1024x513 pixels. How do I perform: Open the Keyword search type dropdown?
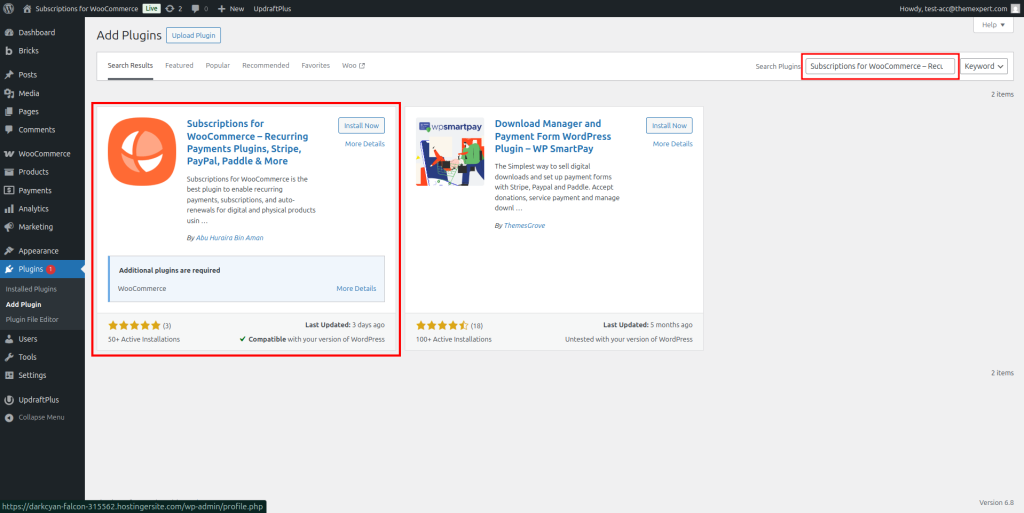point(984,66)
